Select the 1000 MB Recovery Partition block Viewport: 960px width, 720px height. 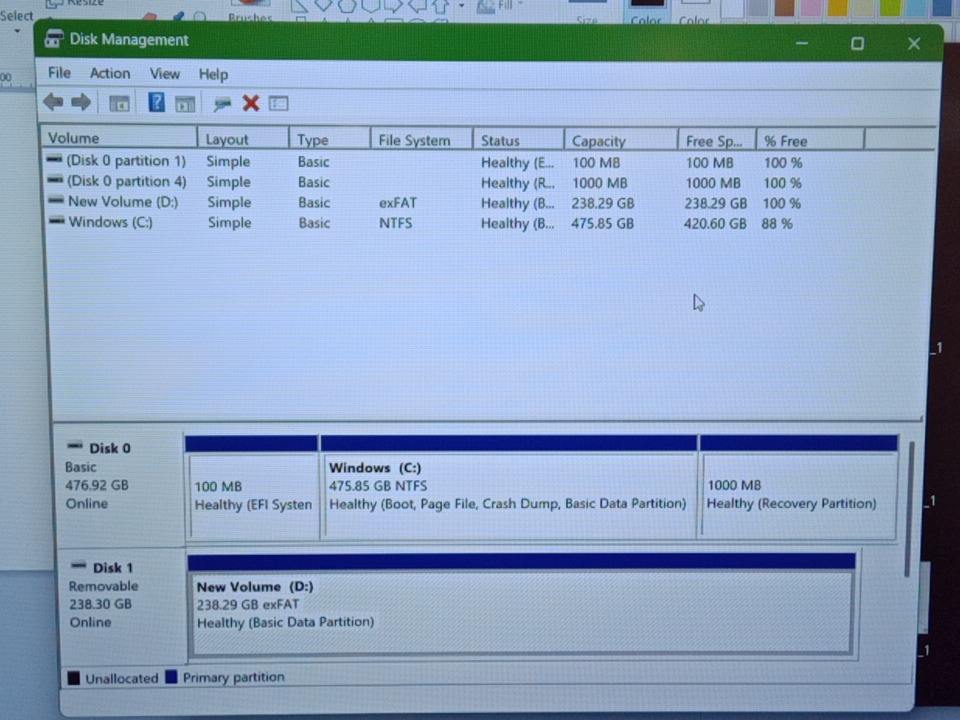798,488
